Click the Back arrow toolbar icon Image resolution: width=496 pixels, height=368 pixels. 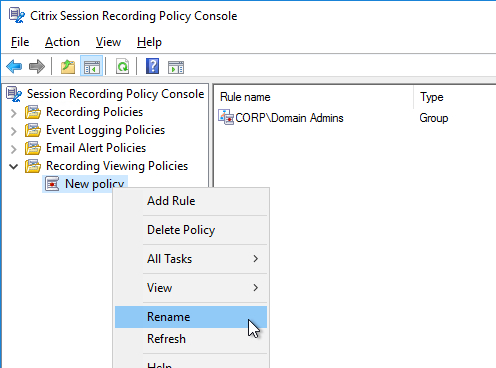click(x=14, y=66)
